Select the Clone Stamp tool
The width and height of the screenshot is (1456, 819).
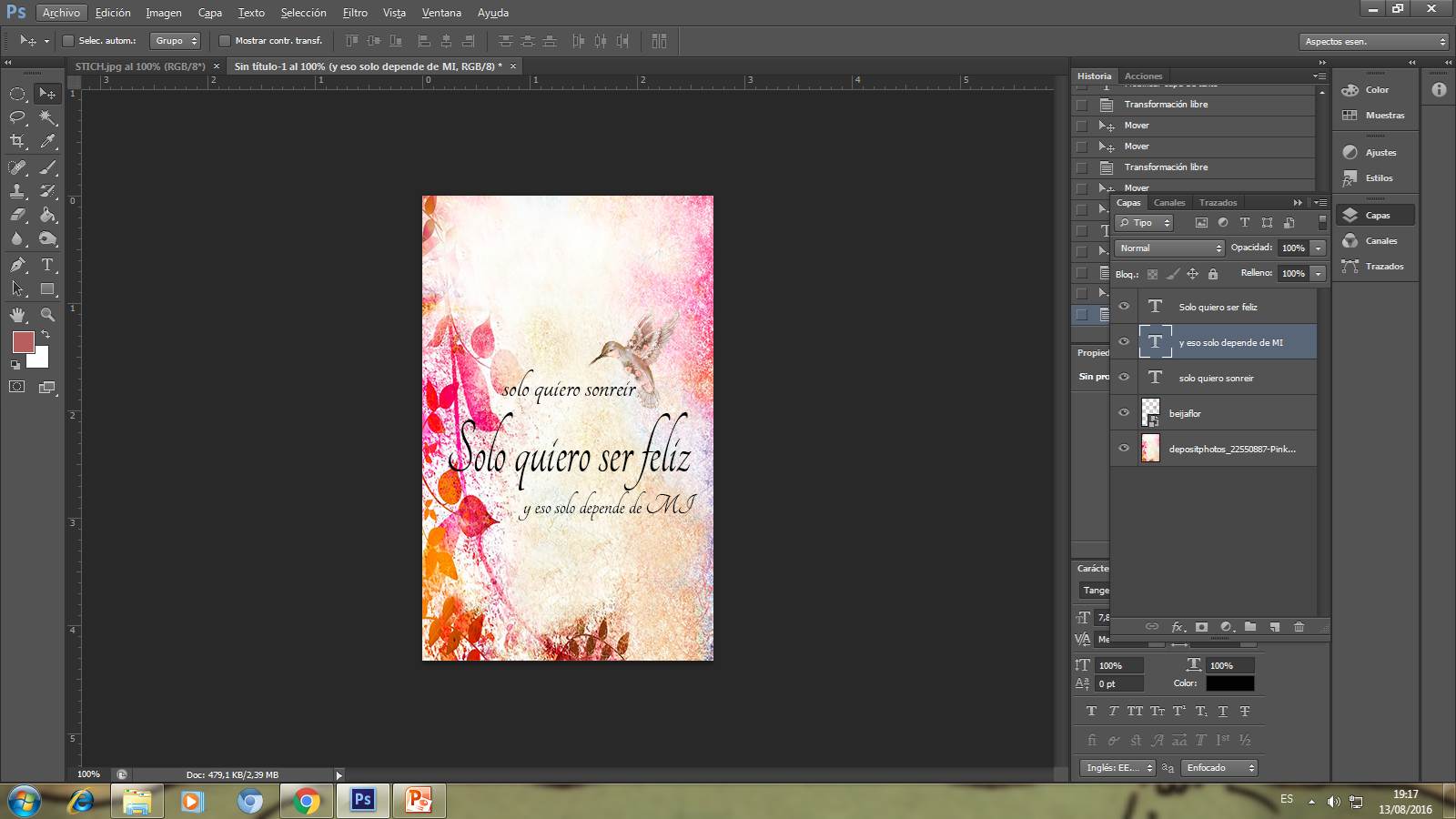coord(17,191)
